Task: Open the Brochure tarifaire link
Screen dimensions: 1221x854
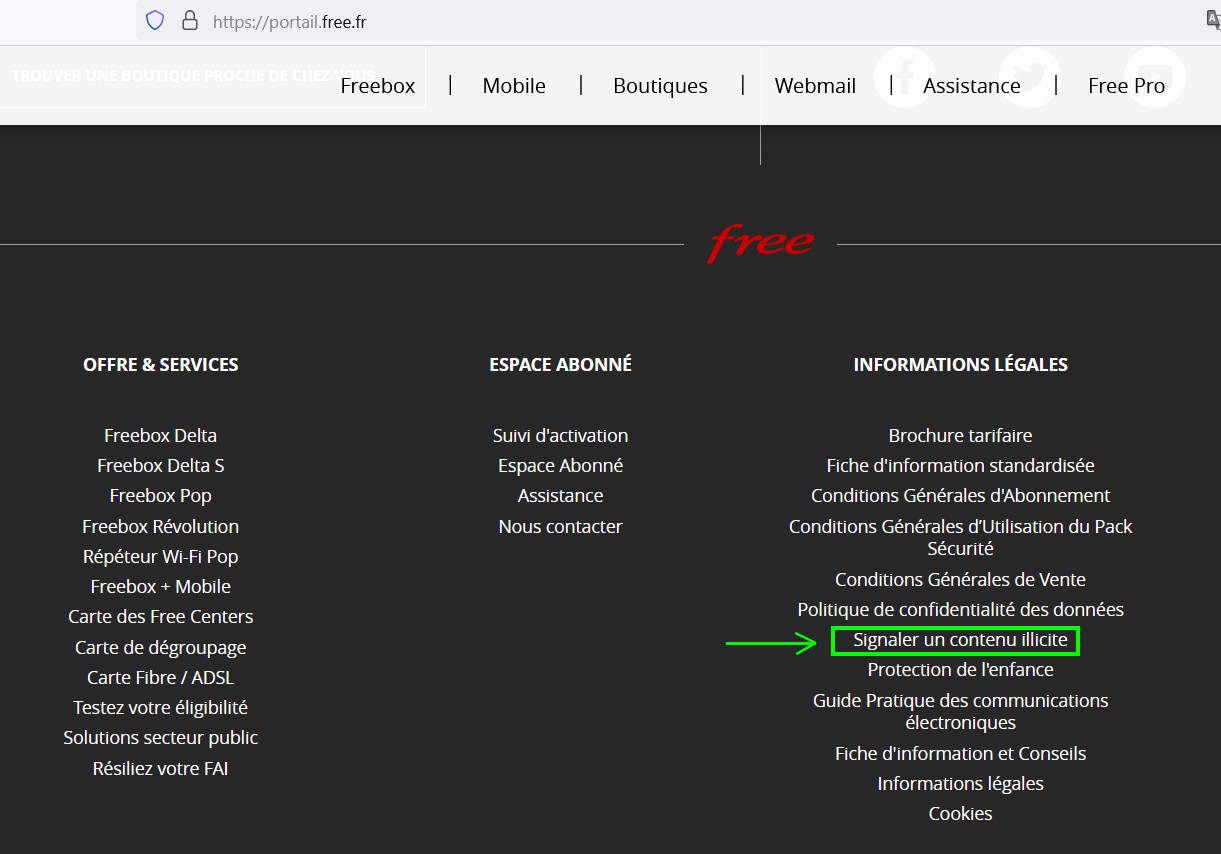Action: click(960, 436)
